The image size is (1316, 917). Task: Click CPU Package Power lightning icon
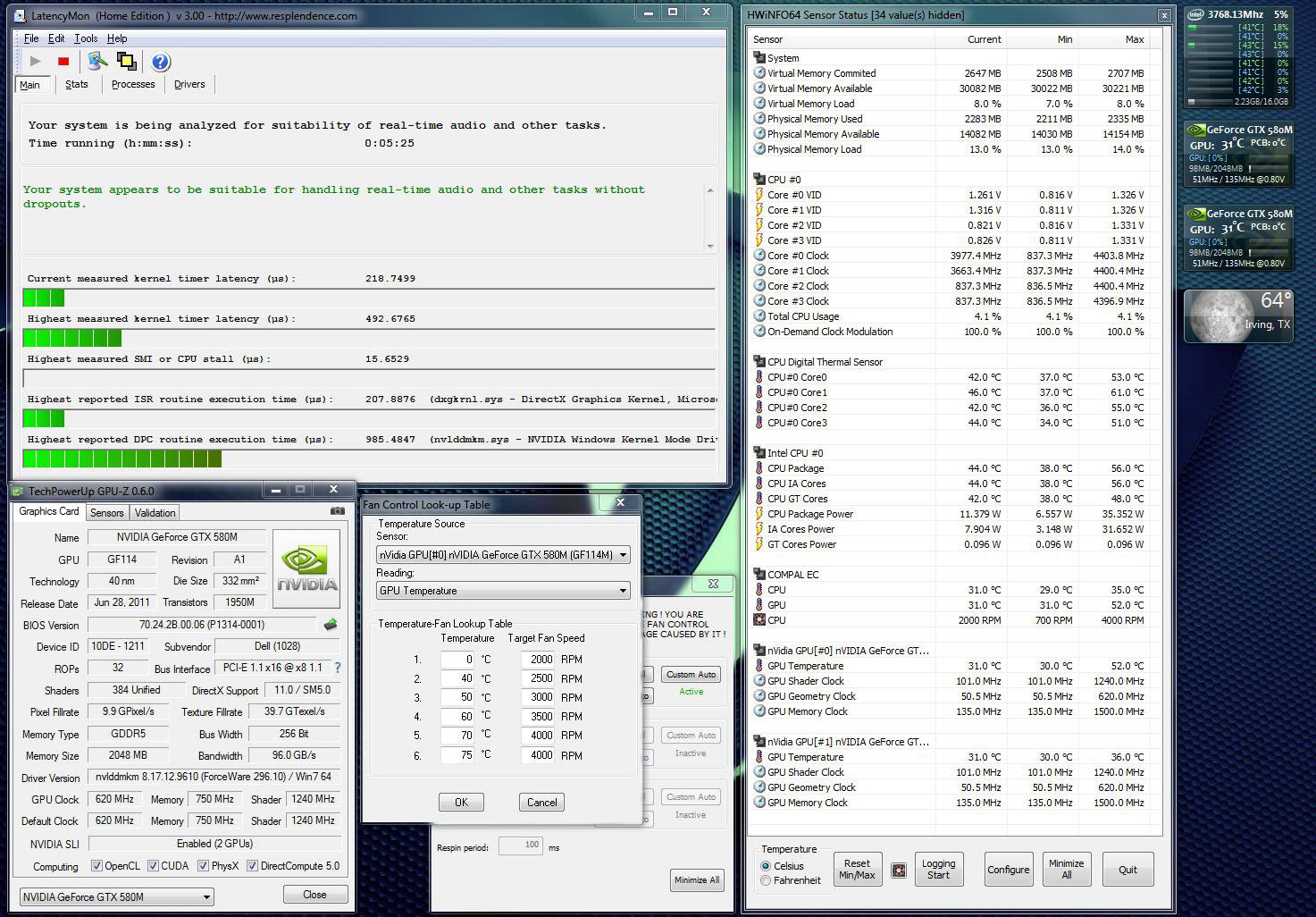pyautogui.click(x=759, y=514)
